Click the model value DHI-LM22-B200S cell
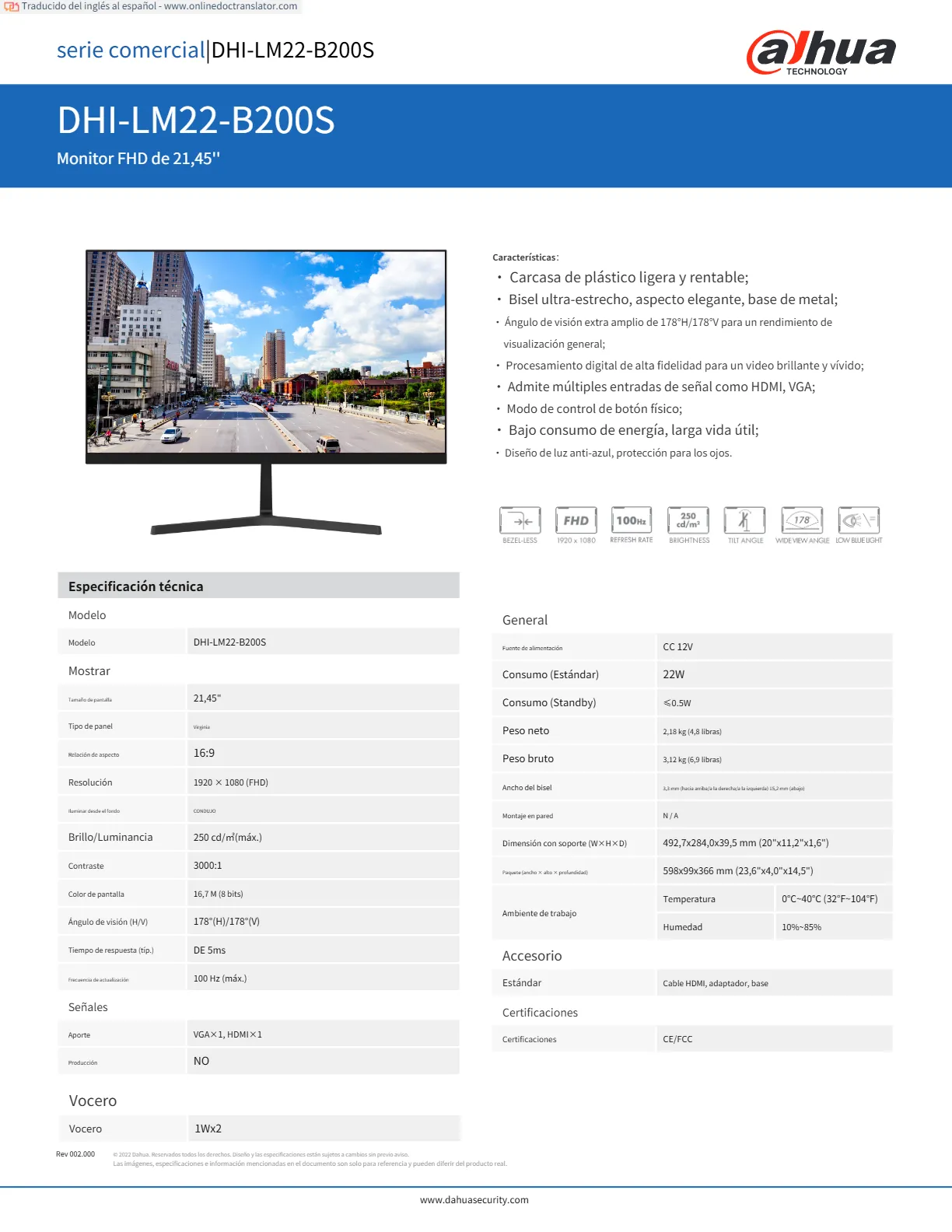952x1232 pixels. (323, 642)
